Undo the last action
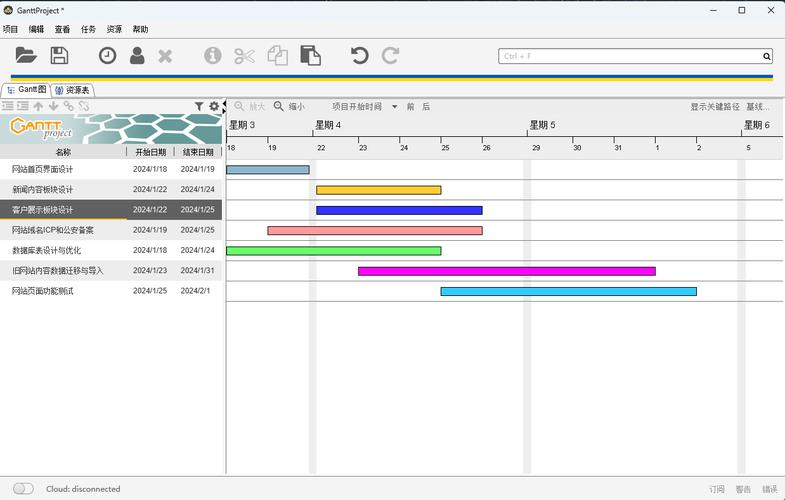 tap(359, 56)
